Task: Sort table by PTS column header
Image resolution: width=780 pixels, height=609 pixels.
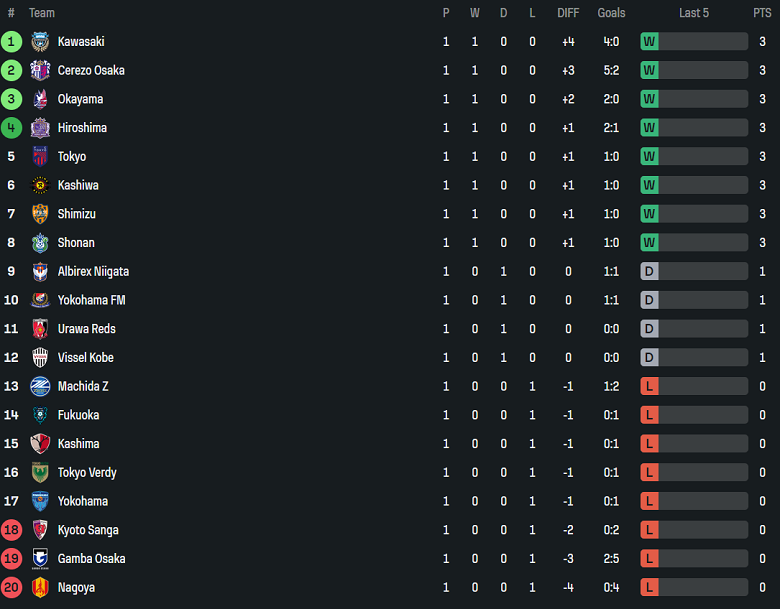Action: (762, 13)
